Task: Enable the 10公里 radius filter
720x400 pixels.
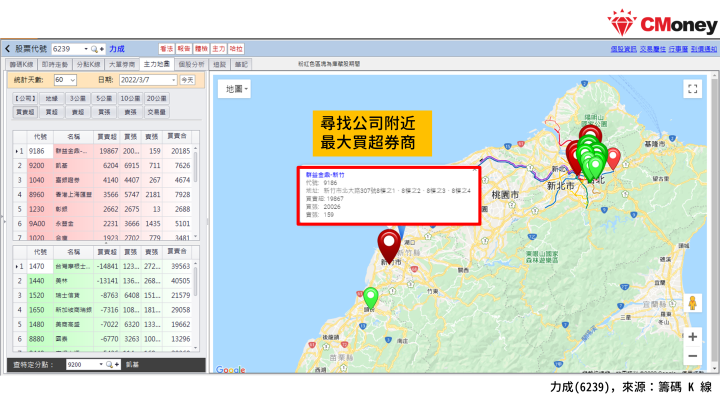Action: coord(130,98)
